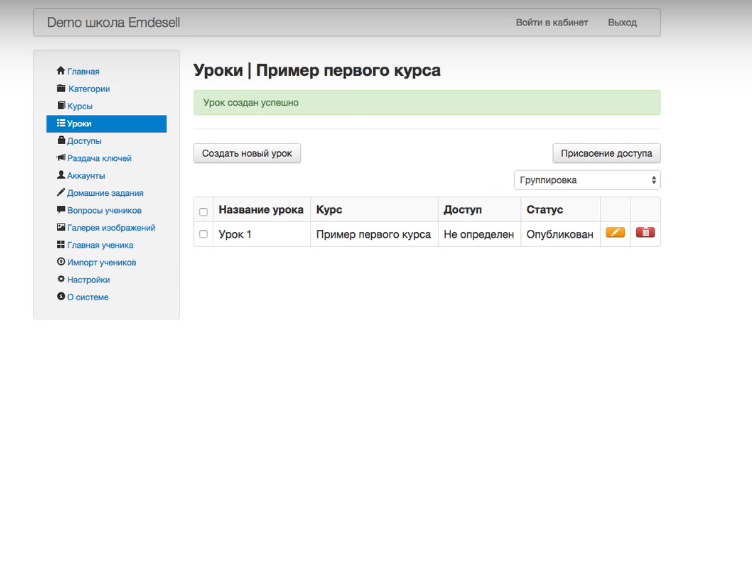The width and height of the screenshot is (752, 564).
Task: Tick the checkbox for Урок 1 row
Action: tap(203, 234)
